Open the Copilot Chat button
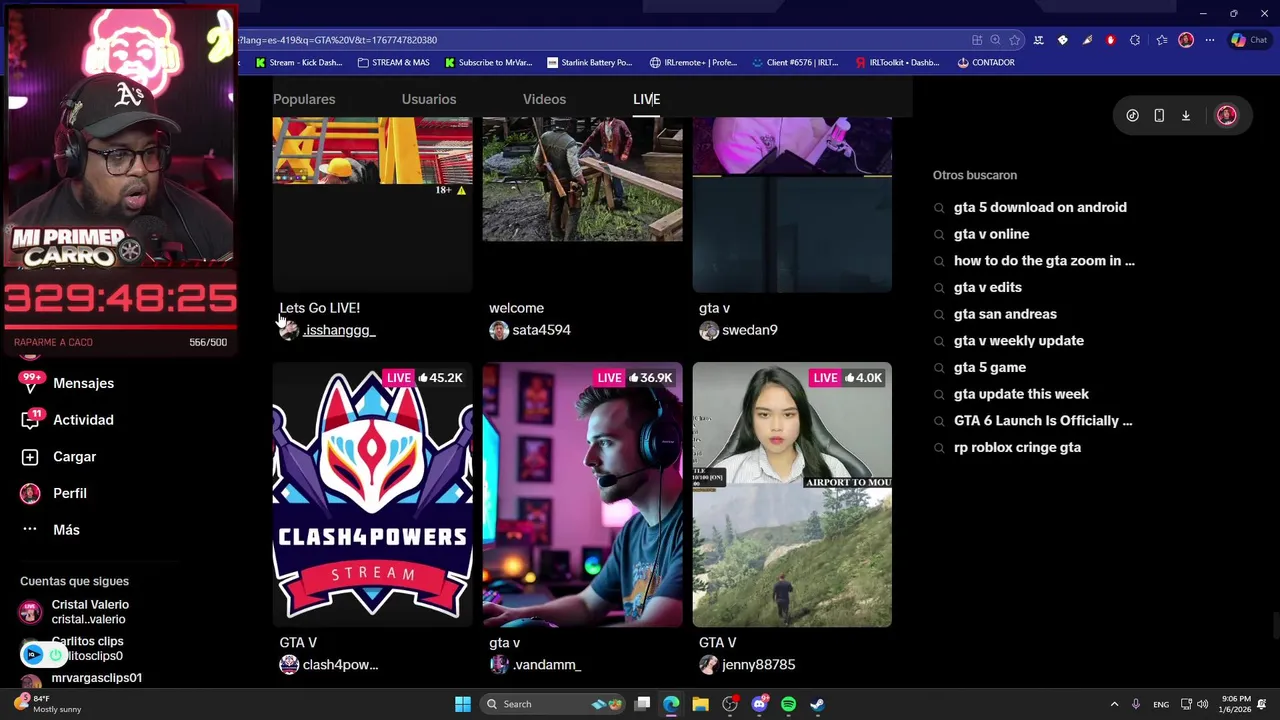 point(1250,40)
